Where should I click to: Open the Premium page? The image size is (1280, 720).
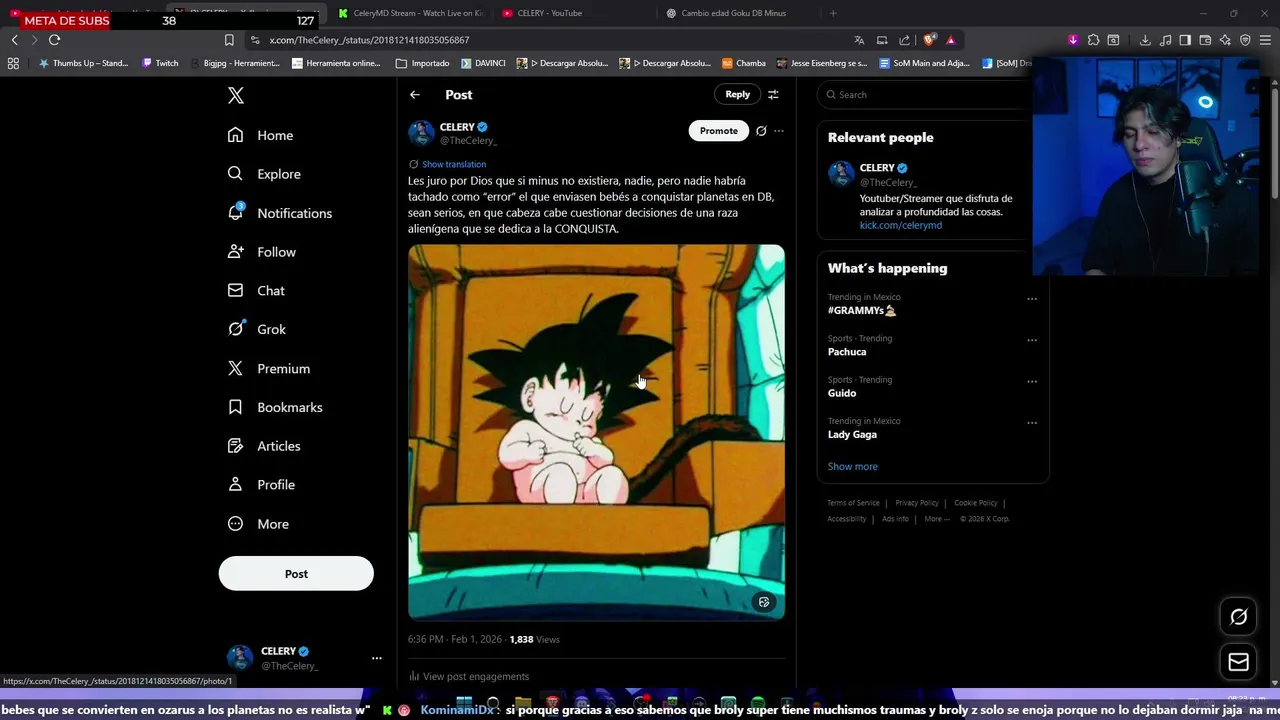point(268,368)
